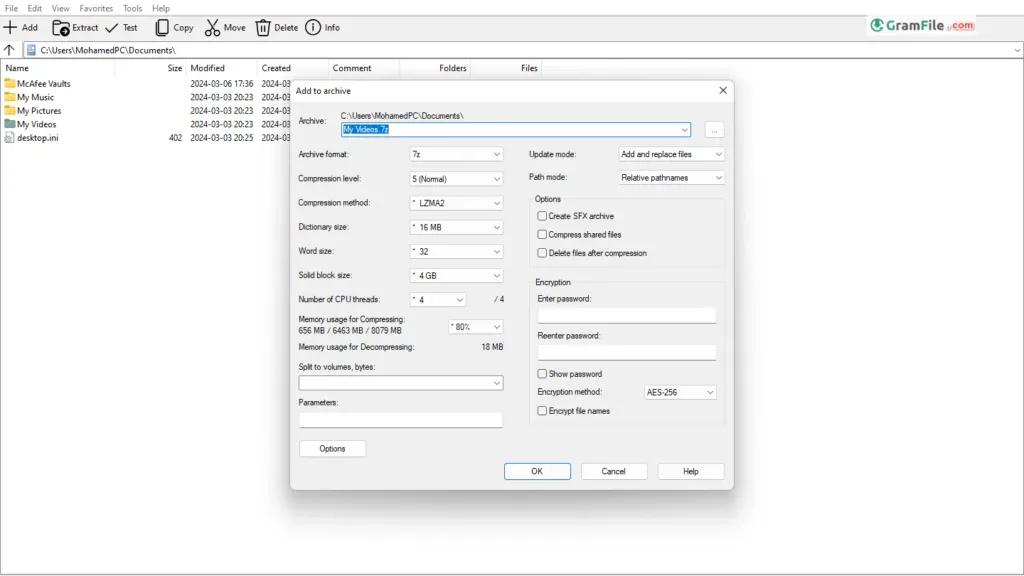Select the My Pictures folder icon
Image resolution: width=1024 pixels, height=576 pixels.
click(9, 110)
